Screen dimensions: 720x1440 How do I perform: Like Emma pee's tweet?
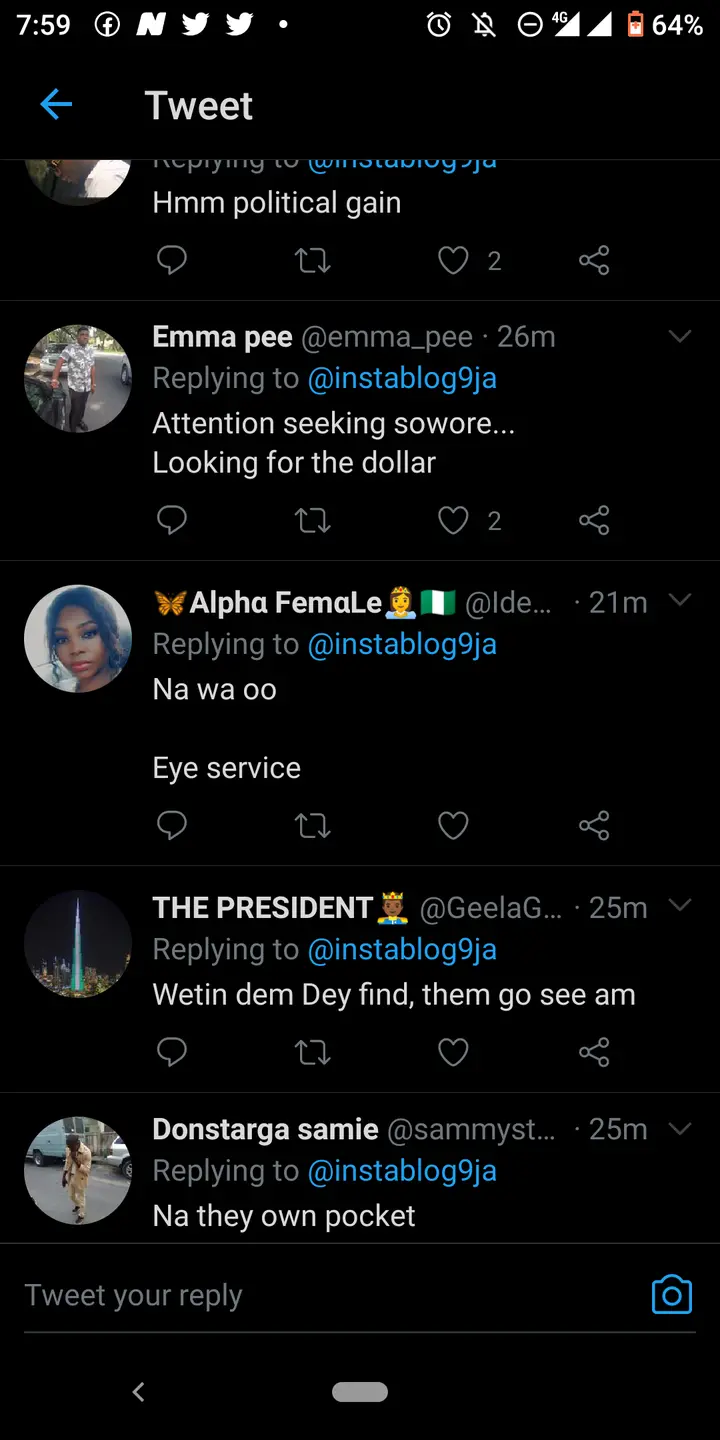pos(454,521)
